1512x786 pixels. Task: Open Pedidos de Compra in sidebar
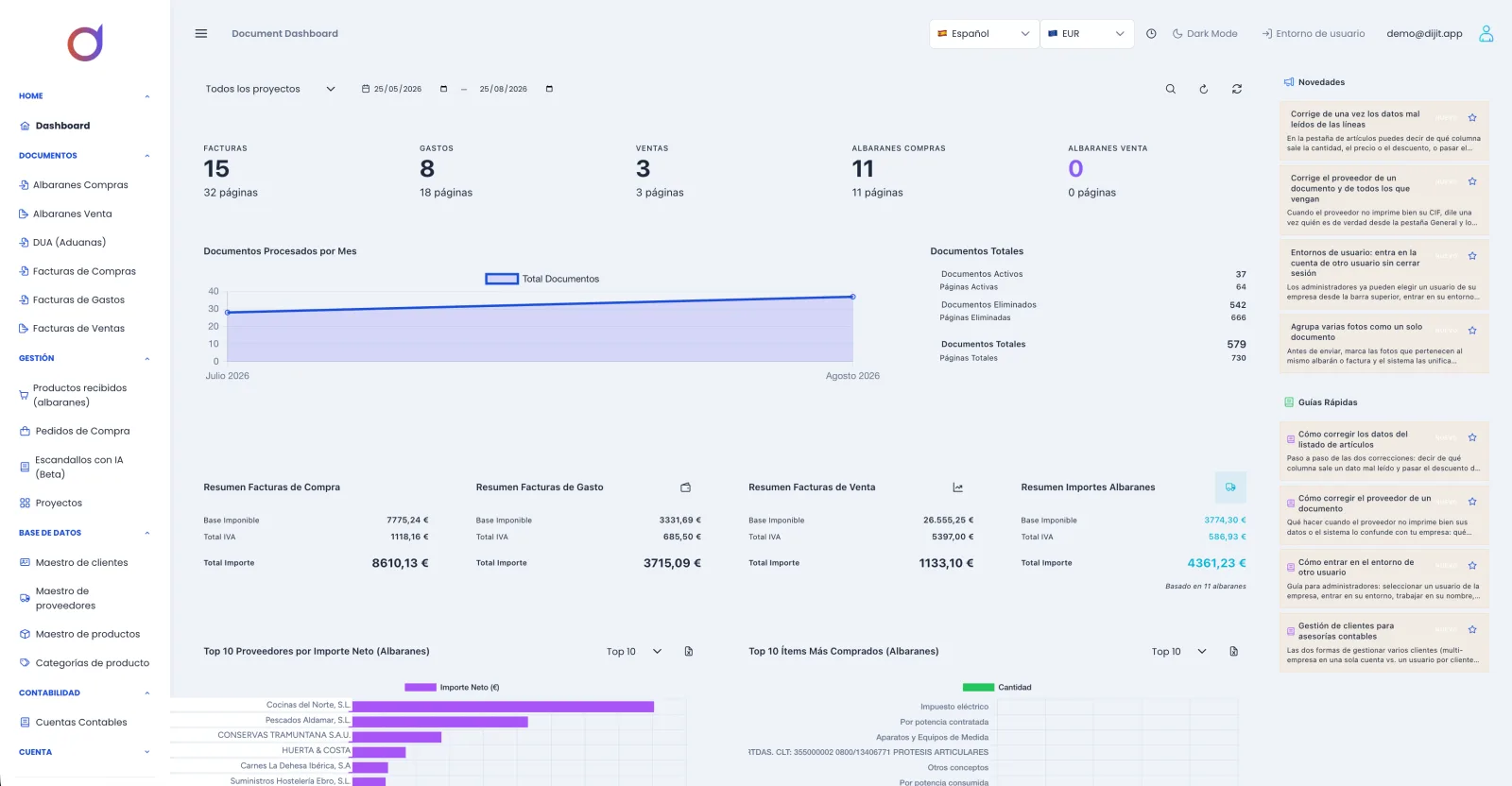click(75, 431)
